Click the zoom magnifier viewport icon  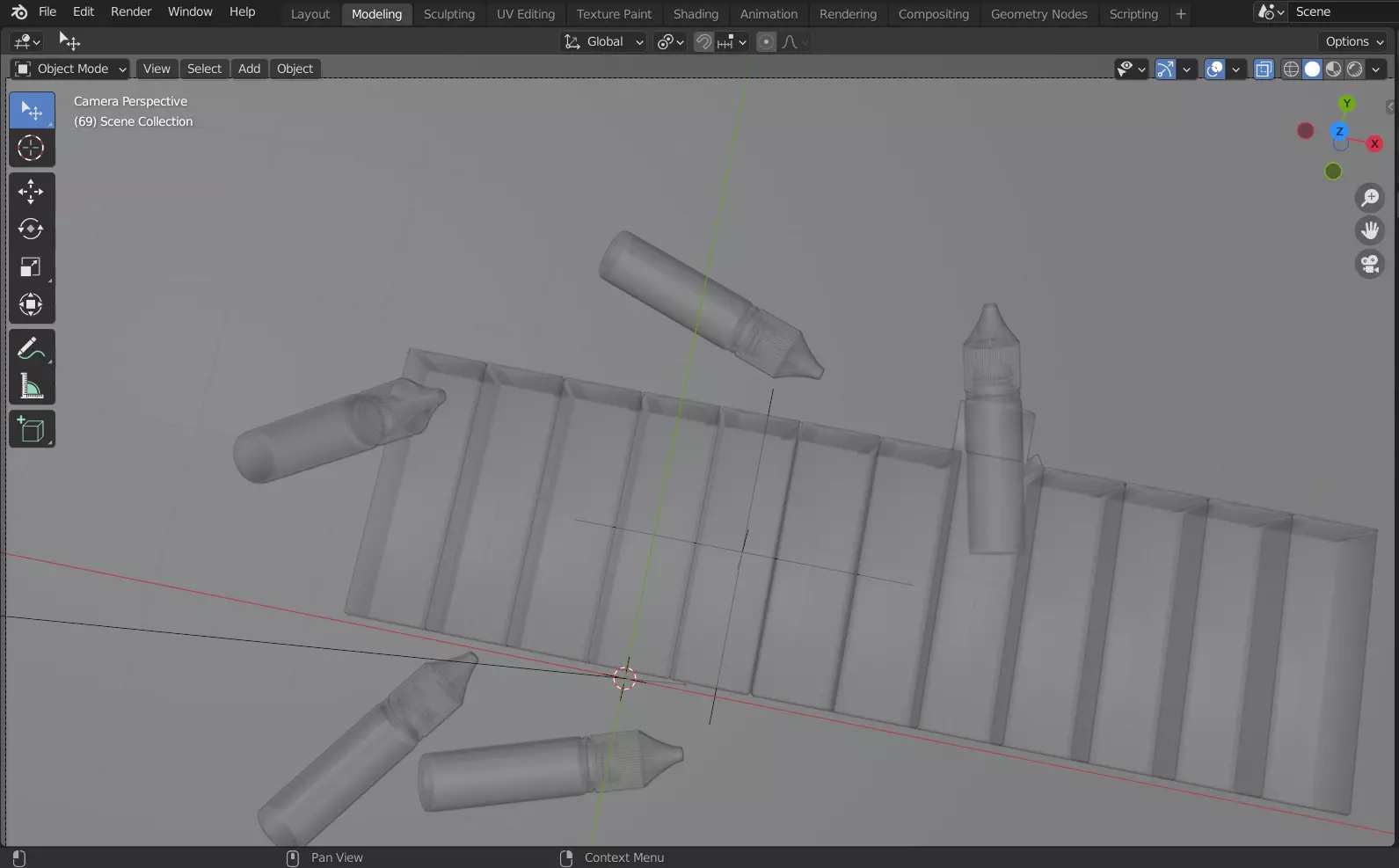click(x=1369, y=198)
